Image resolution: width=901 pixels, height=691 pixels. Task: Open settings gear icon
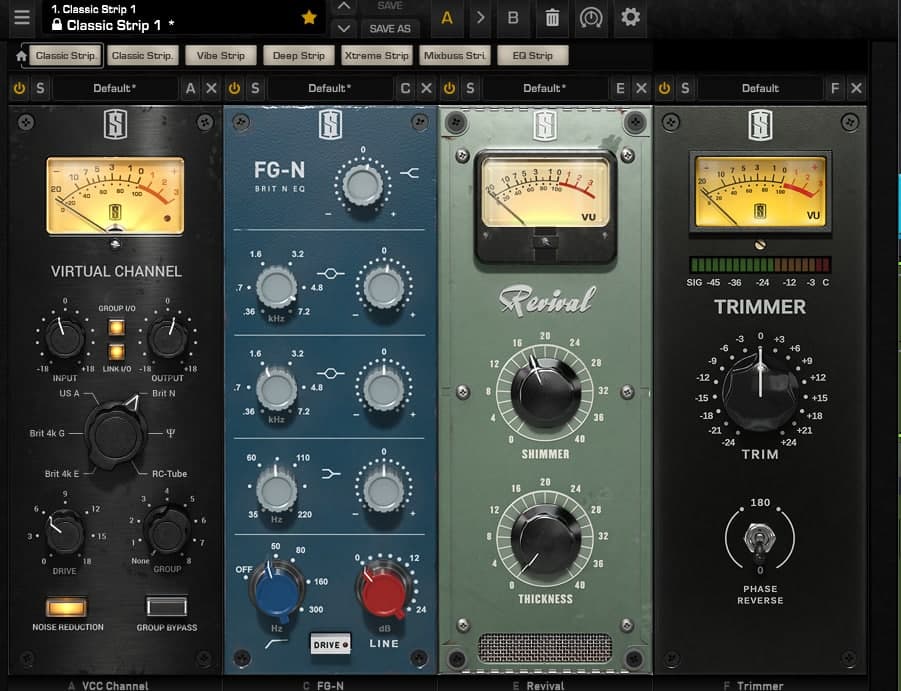(x=630, y=17)
